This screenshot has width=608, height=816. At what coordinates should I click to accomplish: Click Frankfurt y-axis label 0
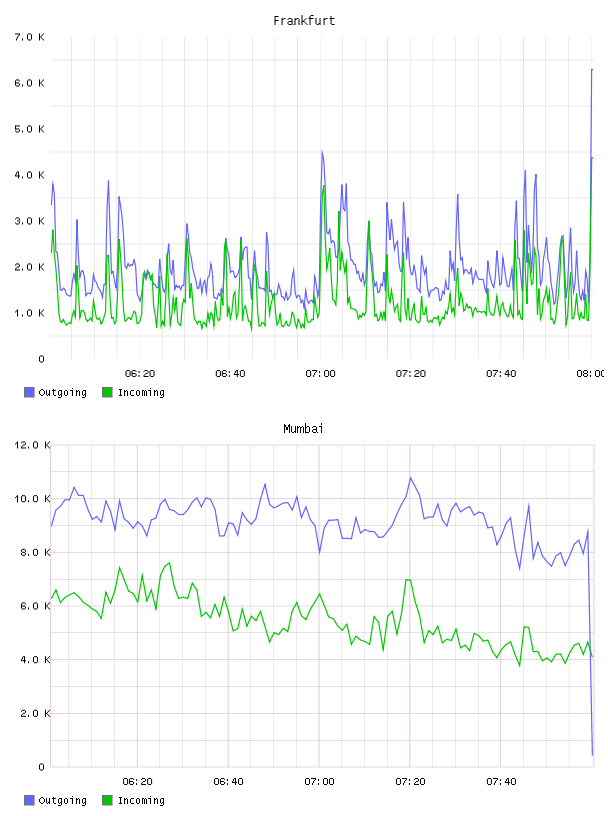42,359
